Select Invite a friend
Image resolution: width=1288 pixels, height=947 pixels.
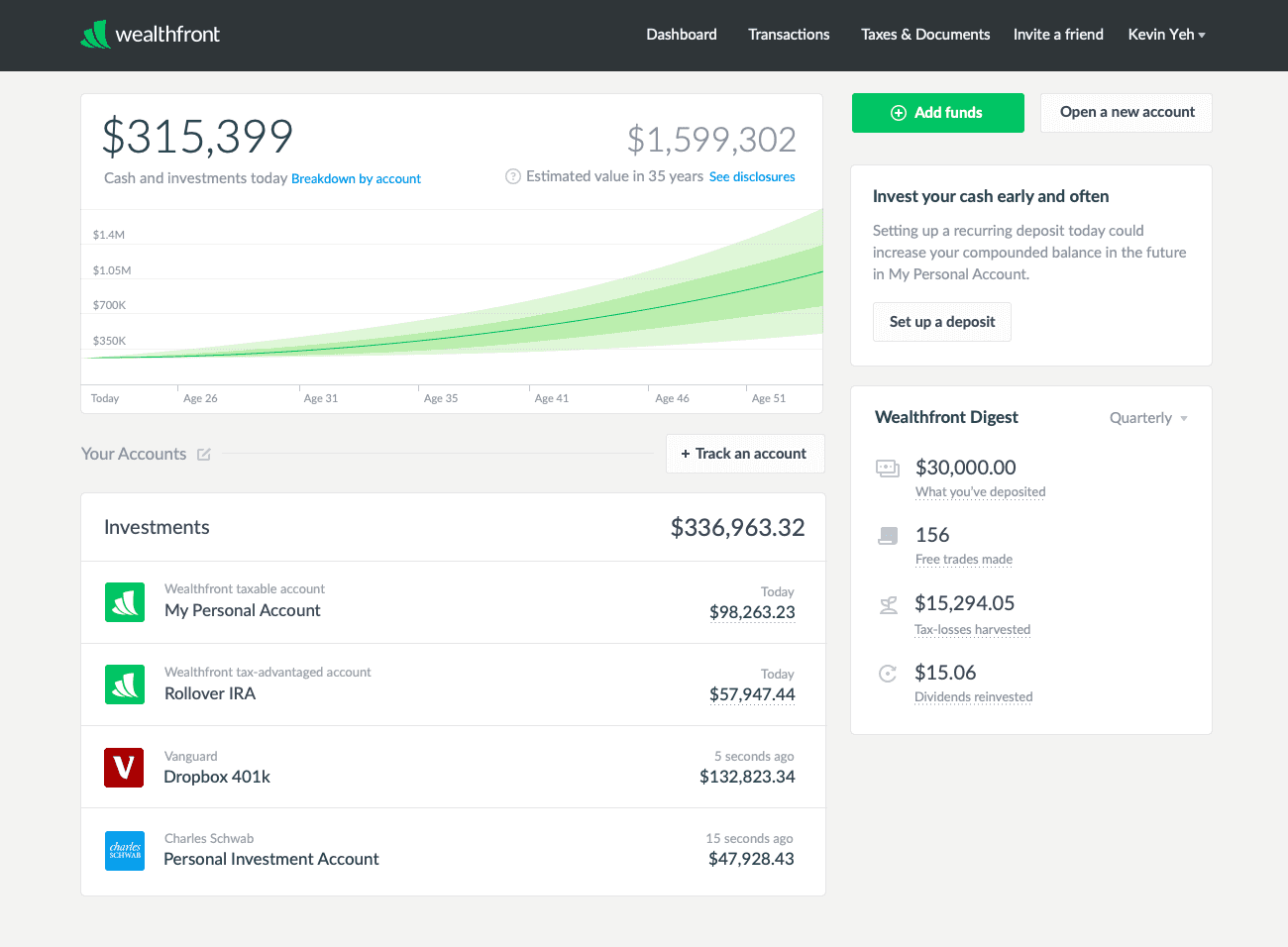coord(1058,35)
